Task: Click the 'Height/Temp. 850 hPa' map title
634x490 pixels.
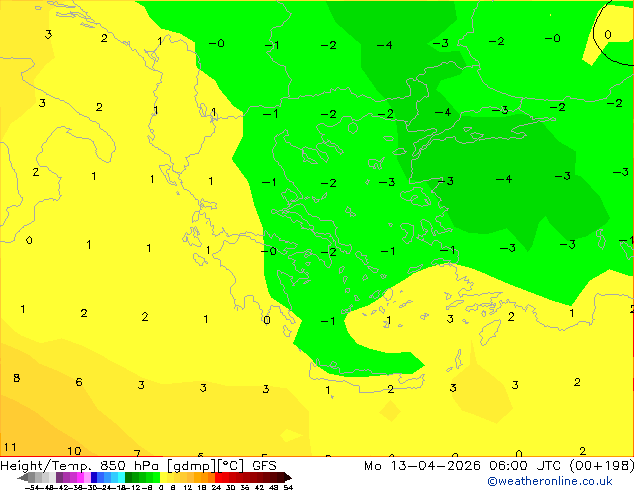Action: pyautogui.click(x=81, y=466)
